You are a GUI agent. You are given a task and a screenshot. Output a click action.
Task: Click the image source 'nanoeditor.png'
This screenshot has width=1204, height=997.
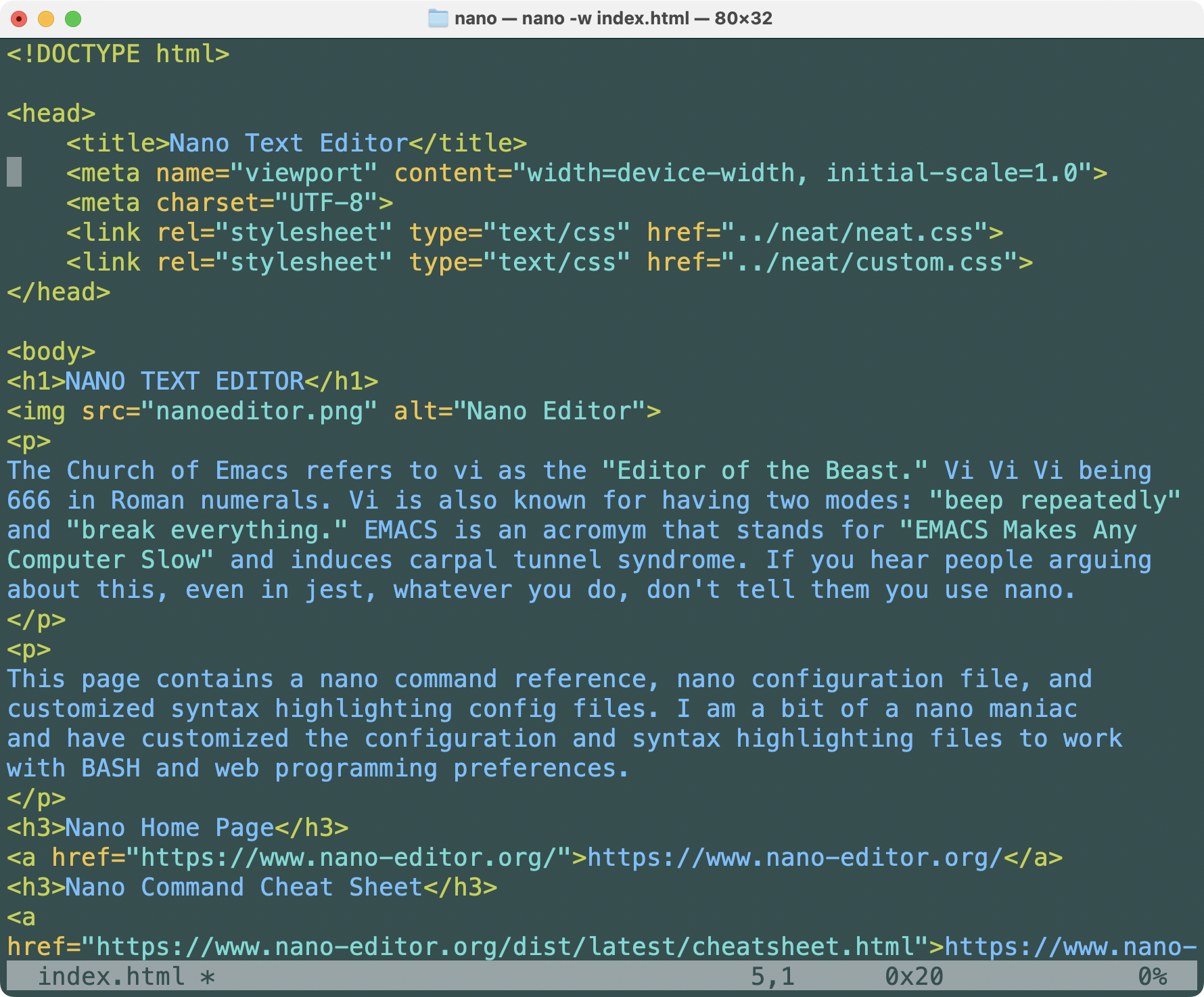pos(259,411)
